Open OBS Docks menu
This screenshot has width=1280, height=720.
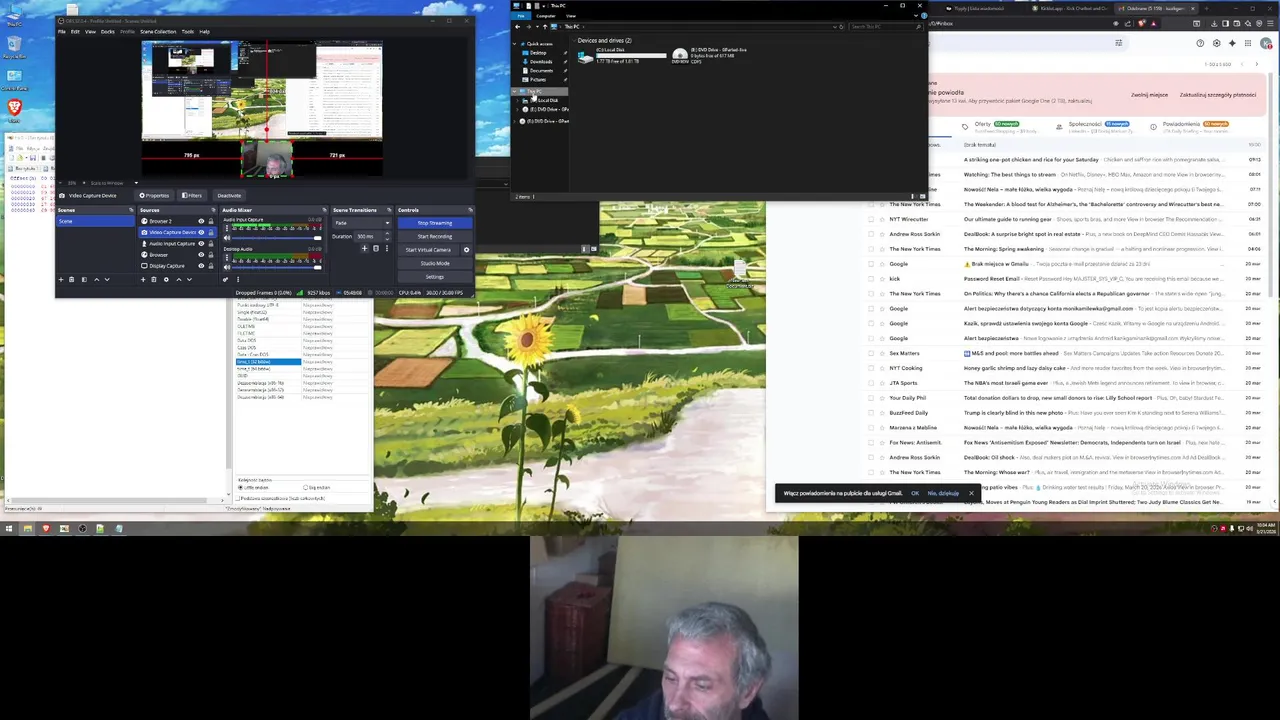point(107,31)
